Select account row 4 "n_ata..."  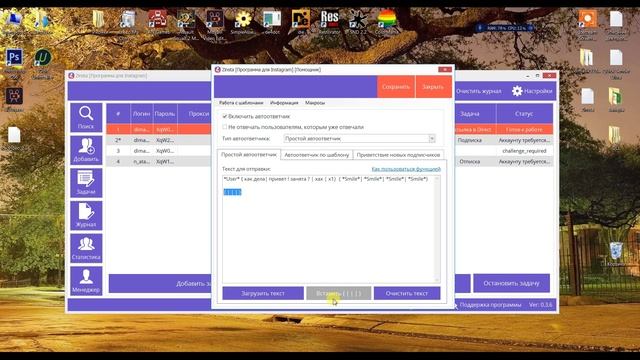159,161
